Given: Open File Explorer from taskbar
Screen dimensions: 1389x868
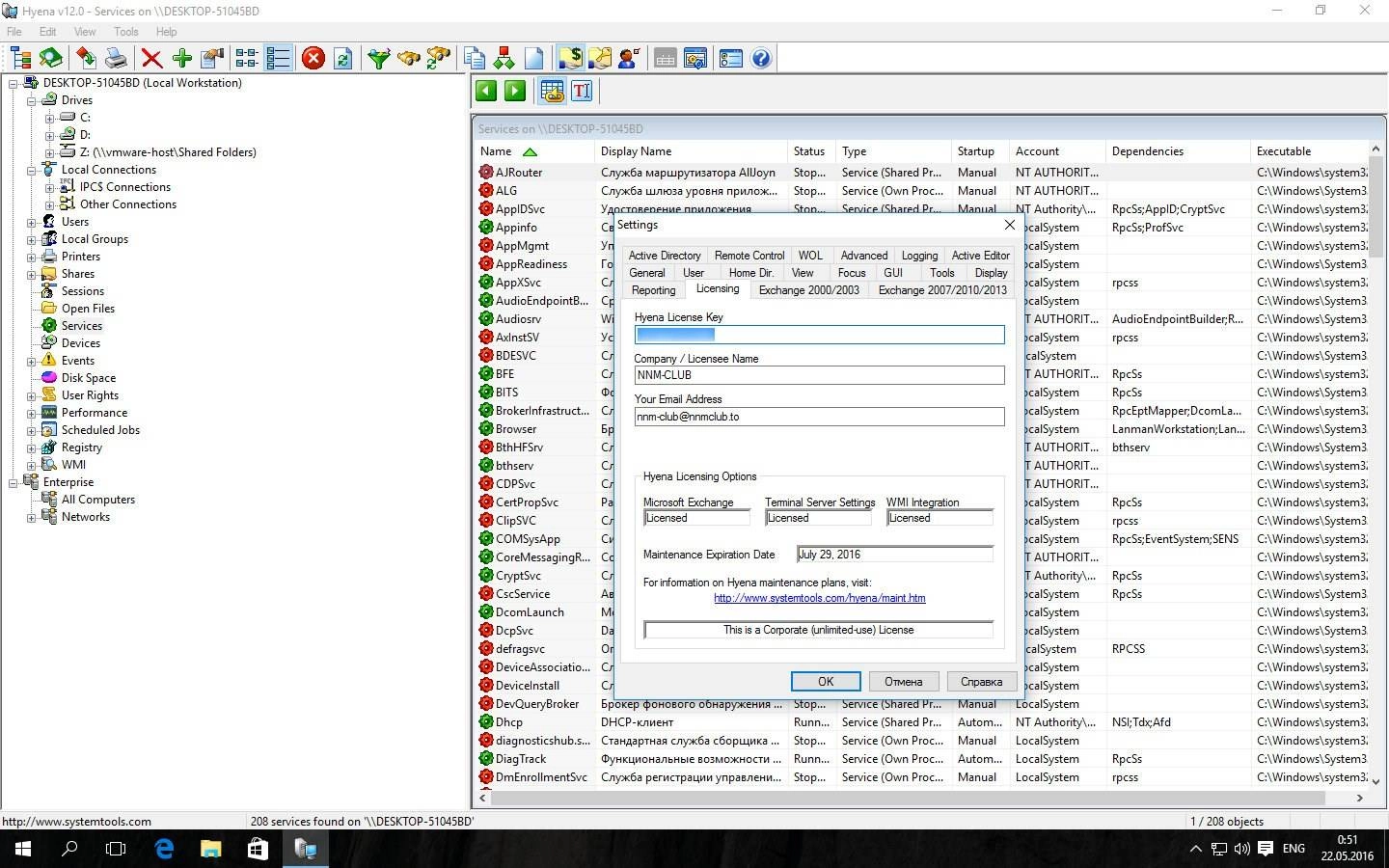Looking at the screenshot, I should click(210, 849).
